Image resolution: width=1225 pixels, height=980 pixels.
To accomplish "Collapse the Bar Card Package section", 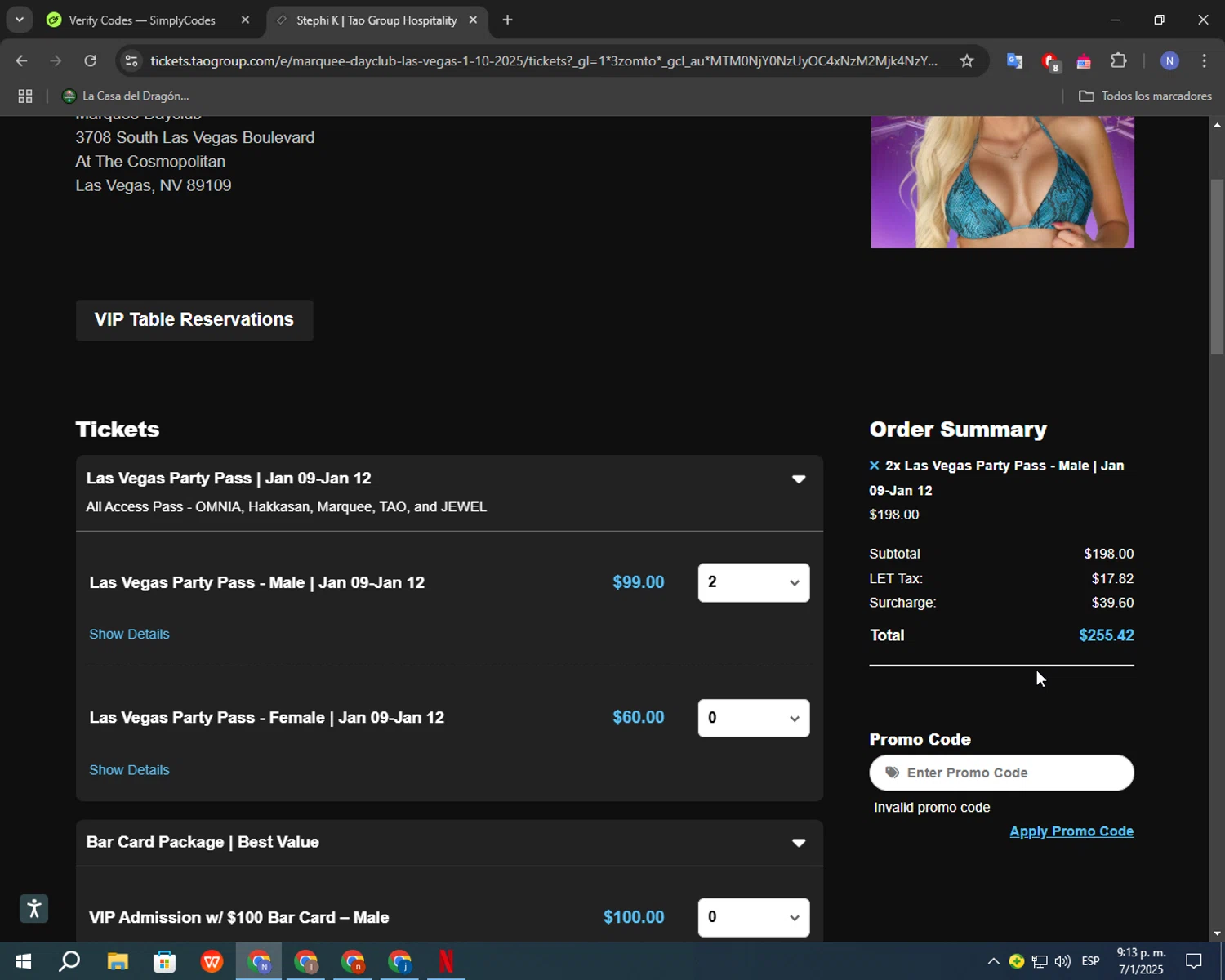I will point(799,843).
